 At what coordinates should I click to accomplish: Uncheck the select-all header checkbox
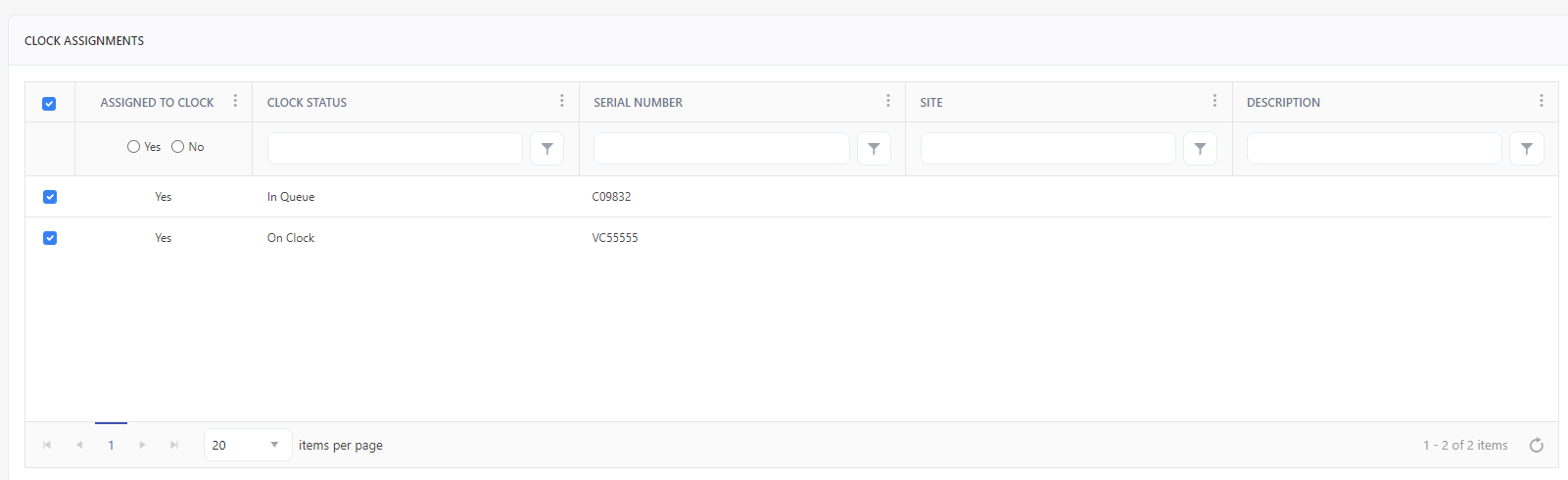[x=49, y=104]
